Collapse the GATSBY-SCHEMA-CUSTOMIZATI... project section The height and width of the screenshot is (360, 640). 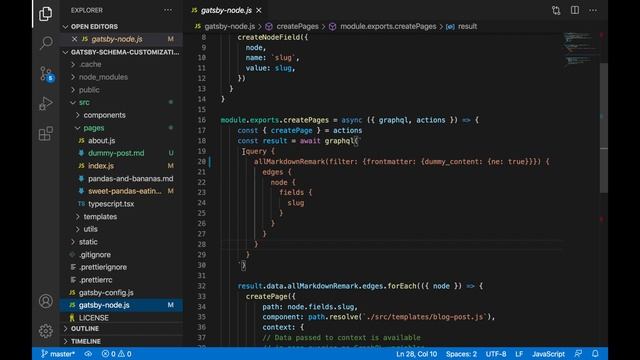point(121,52)
